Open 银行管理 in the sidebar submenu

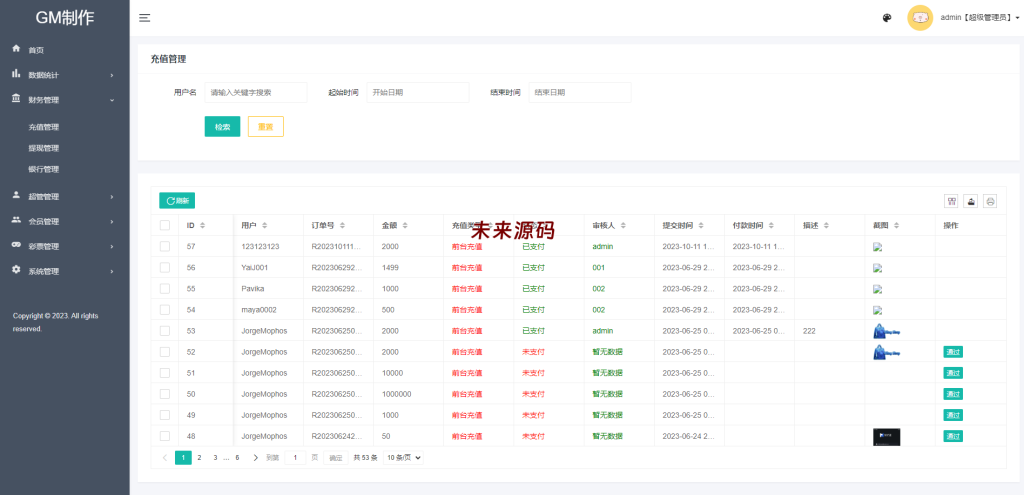coord(44,169)
